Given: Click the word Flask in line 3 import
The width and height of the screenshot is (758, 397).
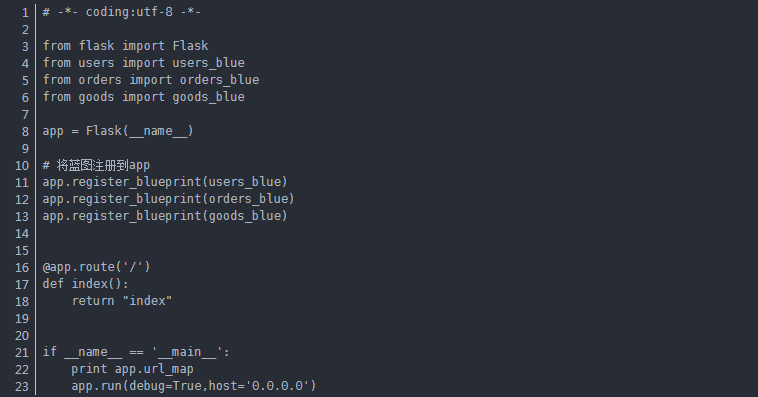Looking at the screenshot, I should [190, 46].
